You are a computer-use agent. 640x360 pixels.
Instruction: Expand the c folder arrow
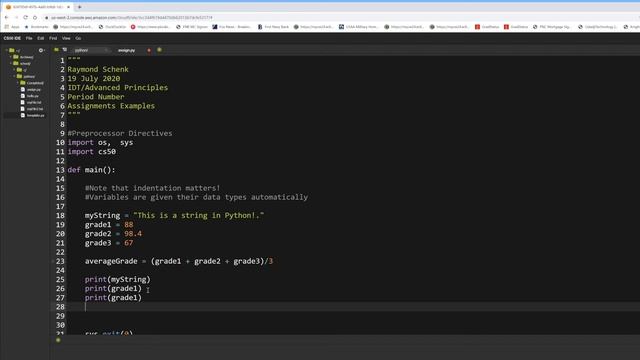[14, 70]
